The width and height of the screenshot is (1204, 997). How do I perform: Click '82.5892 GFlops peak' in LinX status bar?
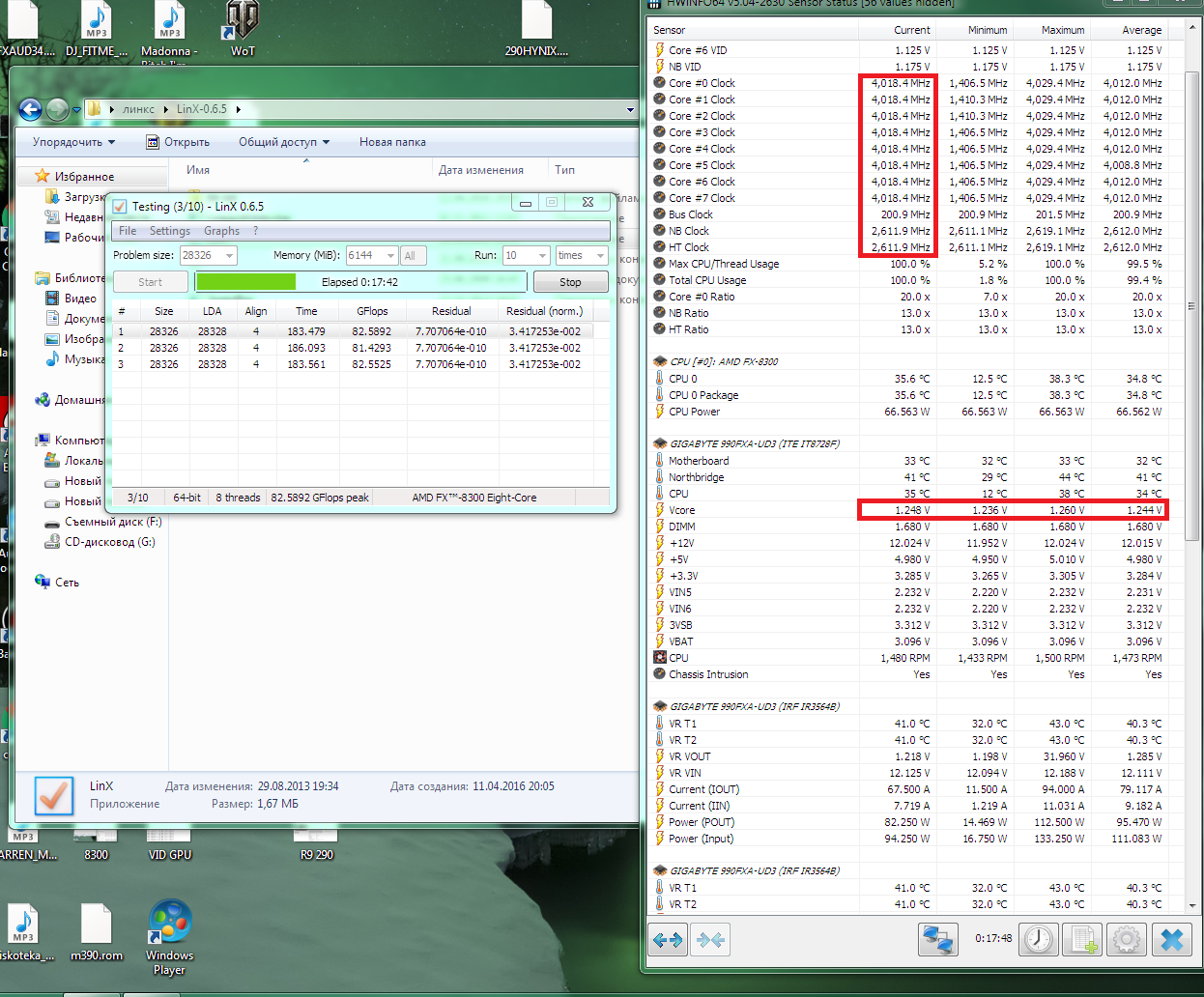tap(320, 498)
